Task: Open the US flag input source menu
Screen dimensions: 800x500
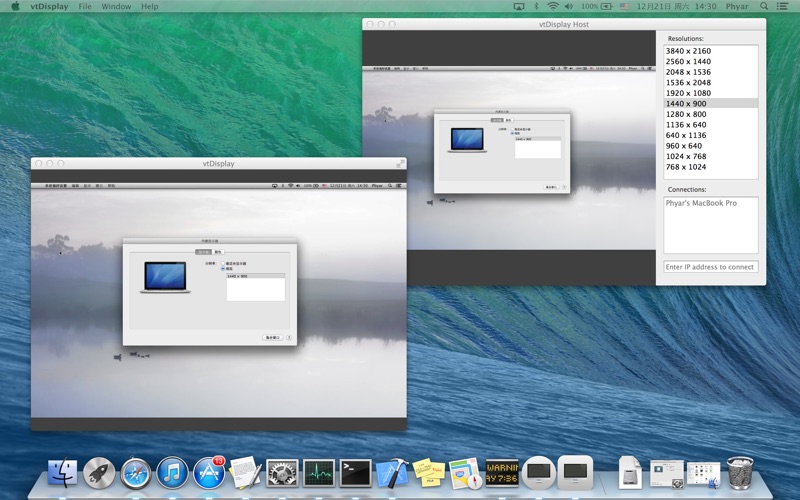Action: pyautogui.click(x=624, y=6)
